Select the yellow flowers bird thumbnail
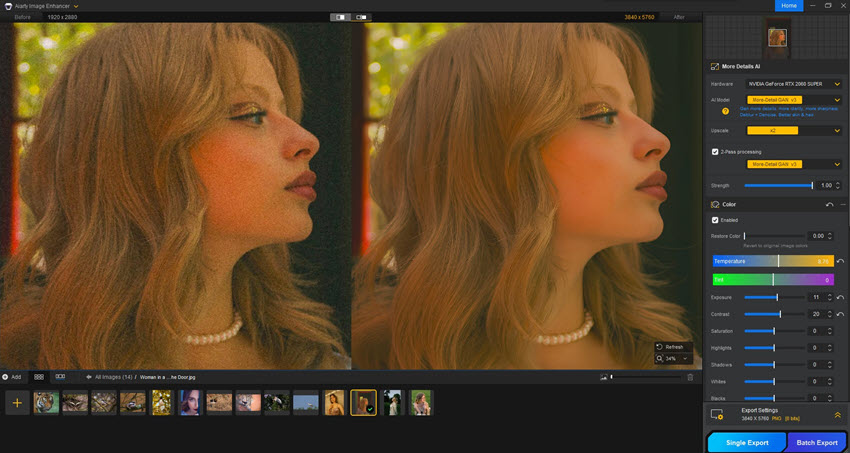850x453 pixels. click(162, 403)
